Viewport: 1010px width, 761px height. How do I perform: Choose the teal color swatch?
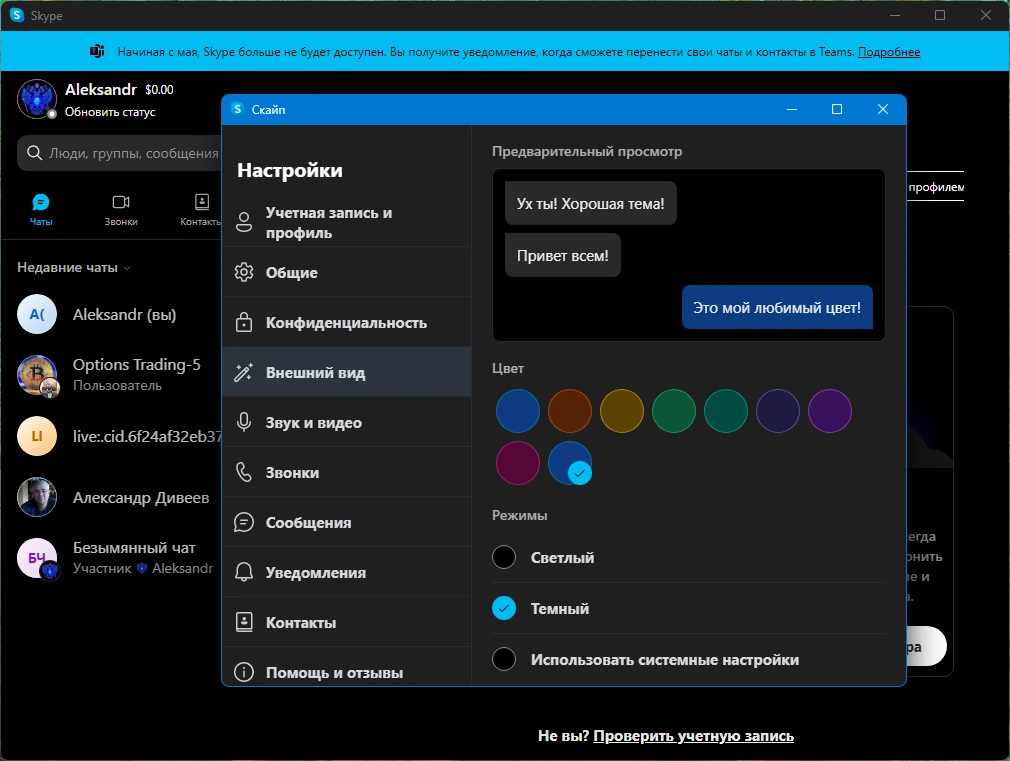click(x=726, y=410)
